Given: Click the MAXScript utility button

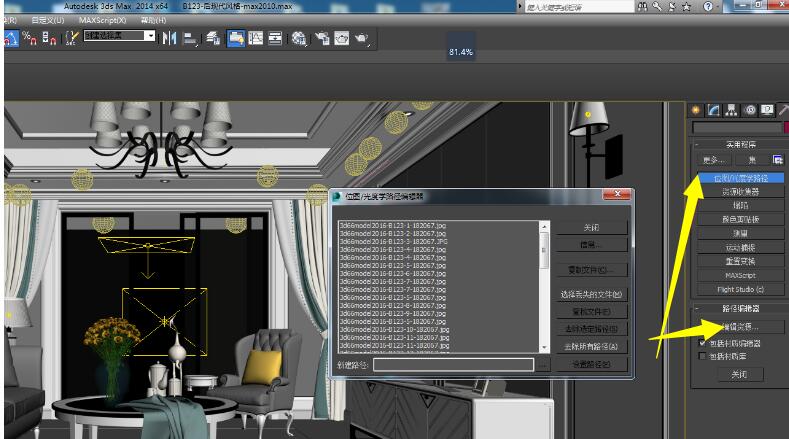Looking at the screenshot, I should tap(741, 275).
